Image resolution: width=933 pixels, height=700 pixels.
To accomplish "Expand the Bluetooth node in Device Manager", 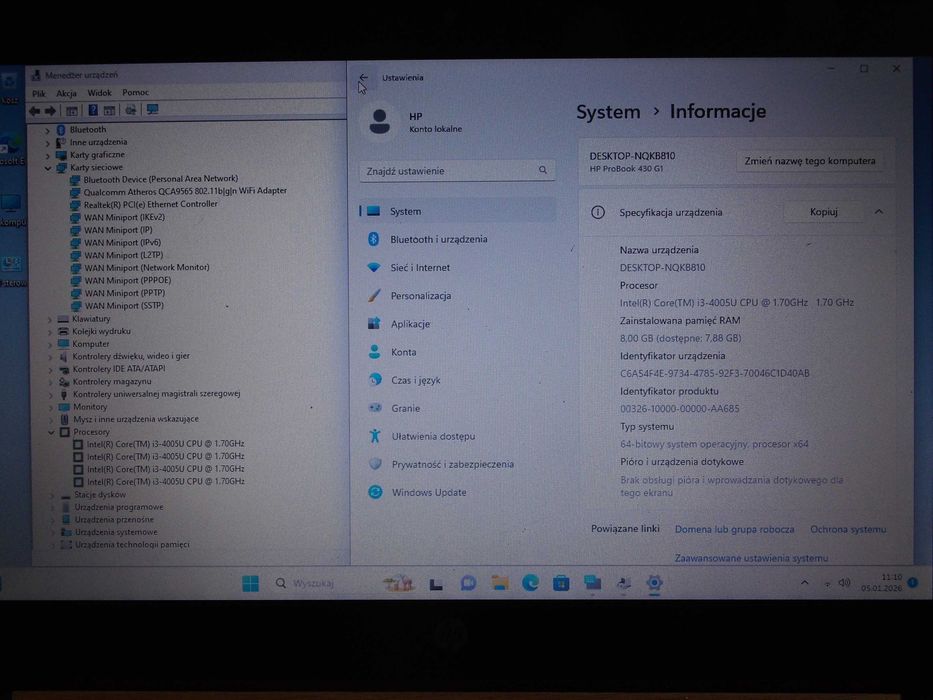I will coord(48,130).
